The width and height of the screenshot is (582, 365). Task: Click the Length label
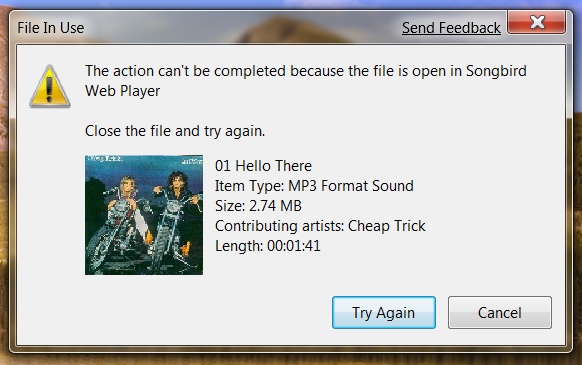[239, 246]
